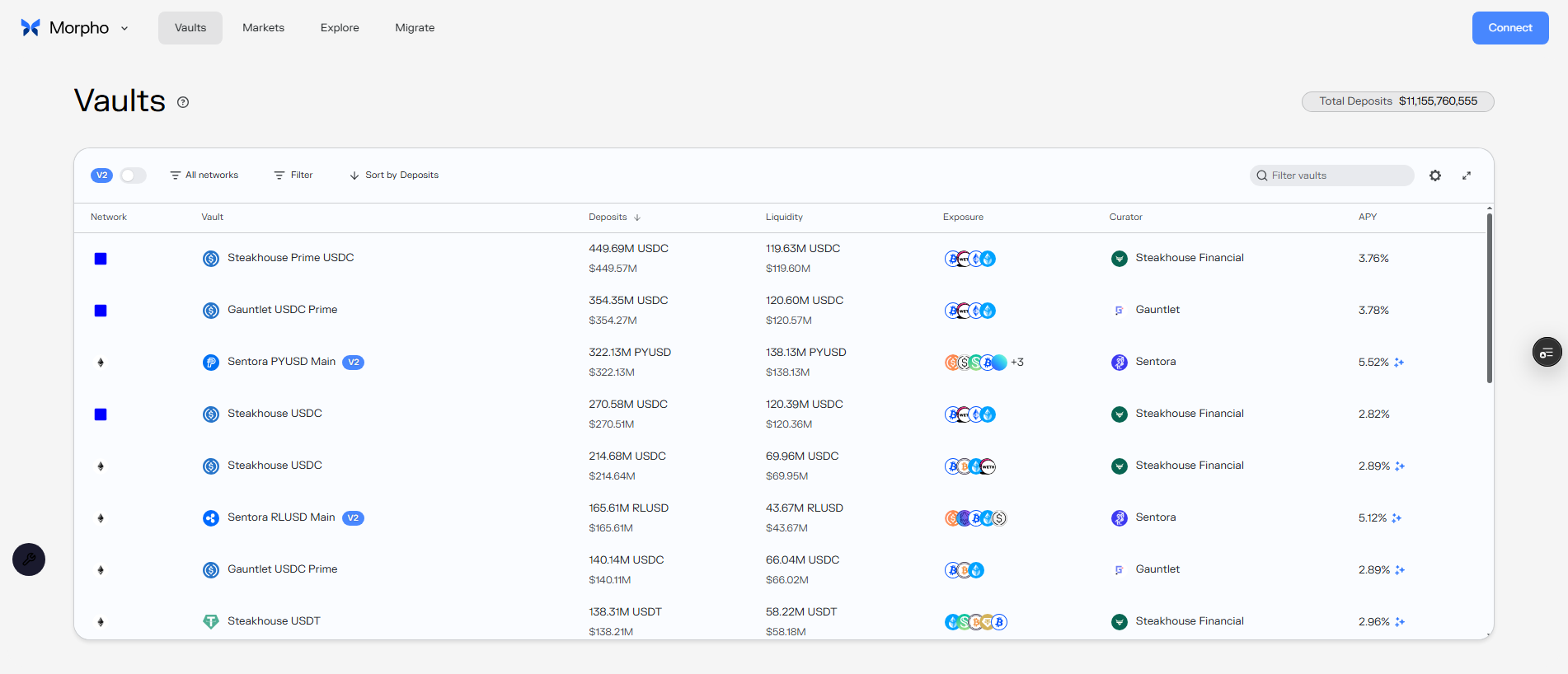Click Gauntlet curator logo in 354.35M row
1568x674 pixels.
(1119, 311)
